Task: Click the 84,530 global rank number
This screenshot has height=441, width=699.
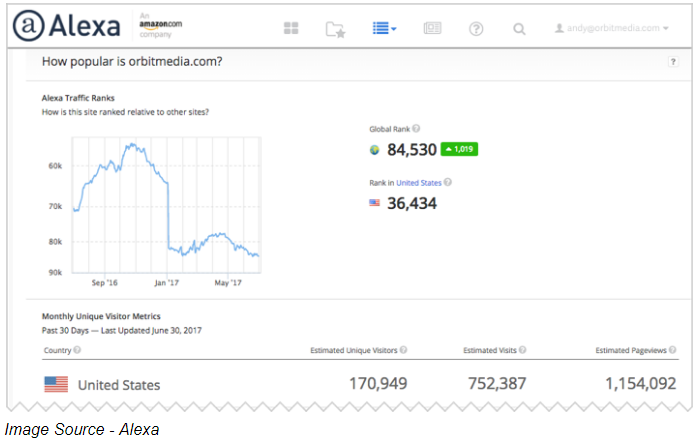Action: pos(411,150)
